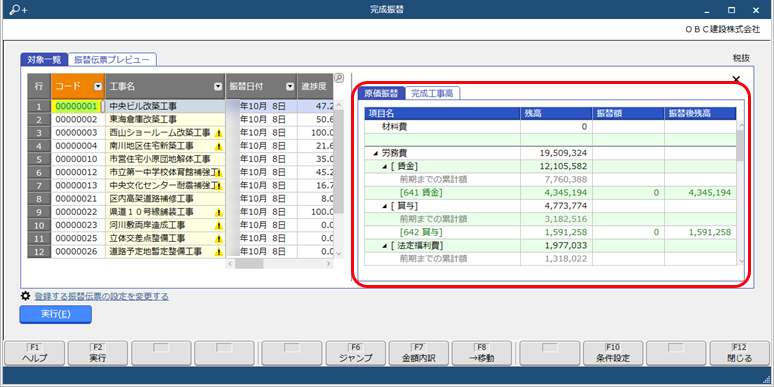Click the list horizontal scrollbar thumb

(249, 264)
